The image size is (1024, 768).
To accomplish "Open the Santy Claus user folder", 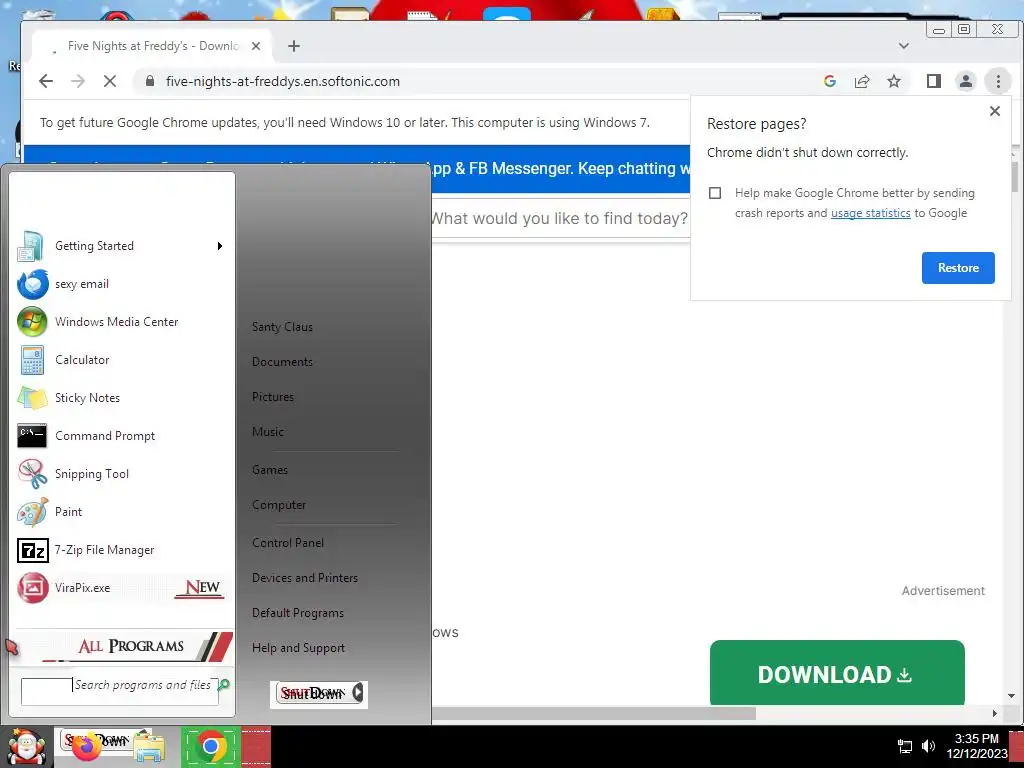I will [282, 327].
